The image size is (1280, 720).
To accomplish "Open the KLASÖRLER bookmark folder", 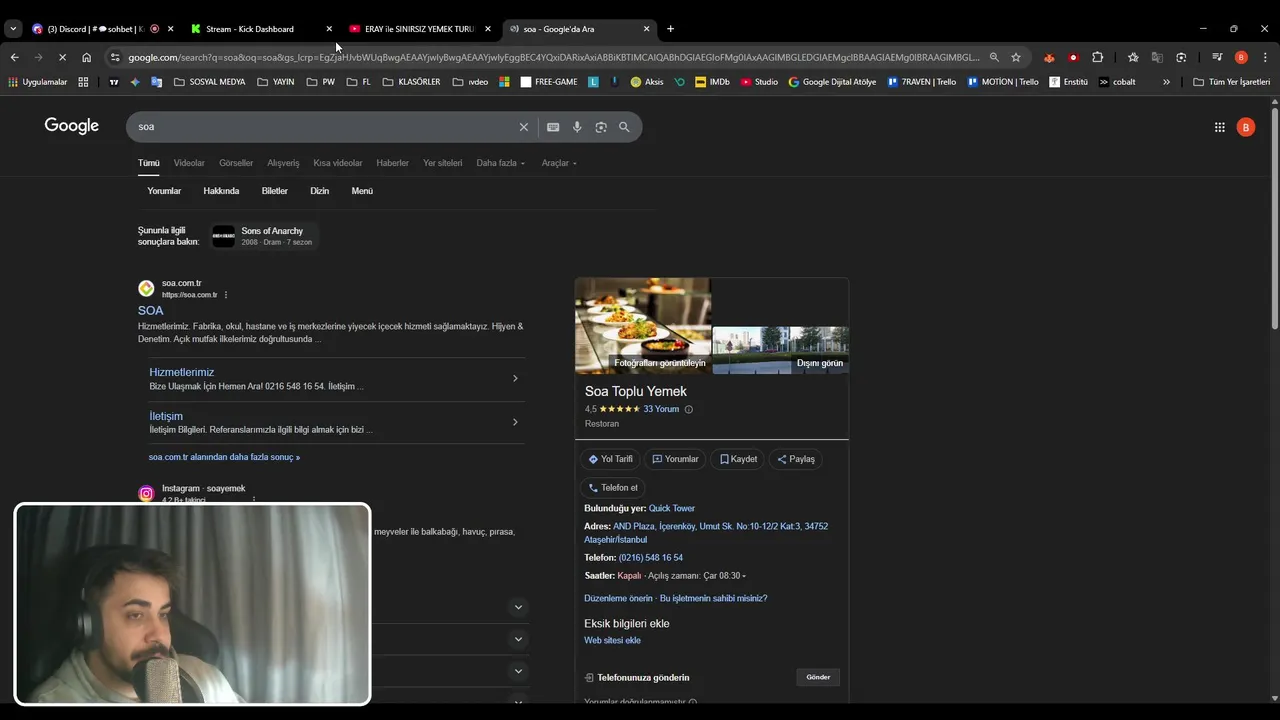I will coord(411,82).
